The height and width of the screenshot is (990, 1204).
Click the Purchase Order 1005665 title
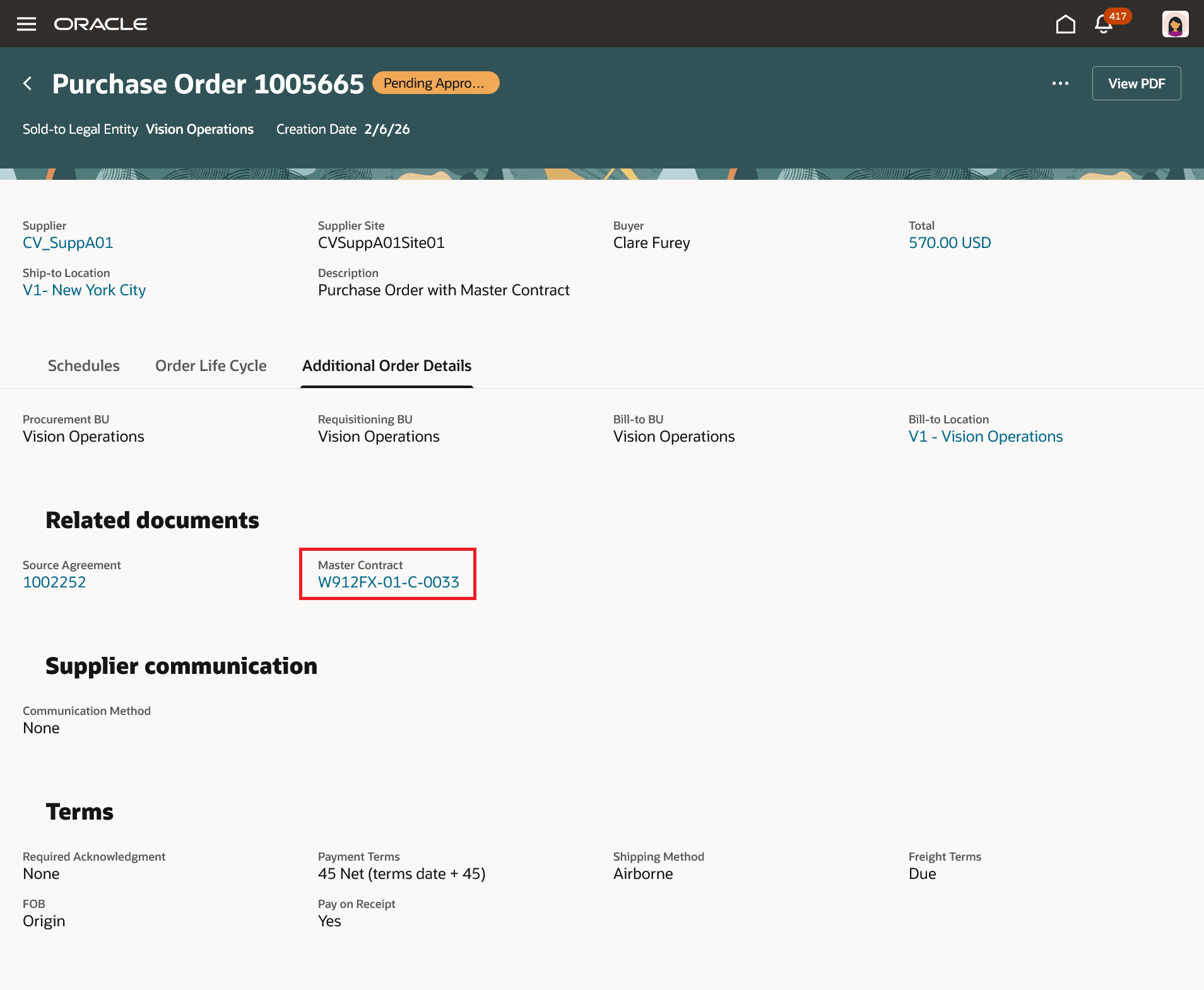[208, 83]
